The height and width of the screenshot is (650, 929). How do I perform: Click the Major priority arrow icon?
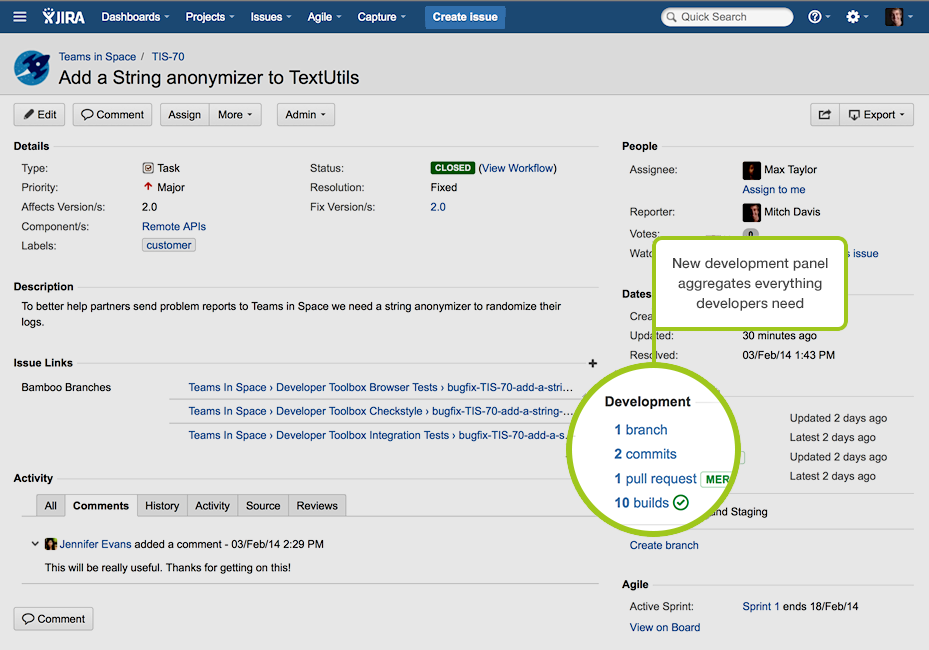148,187
